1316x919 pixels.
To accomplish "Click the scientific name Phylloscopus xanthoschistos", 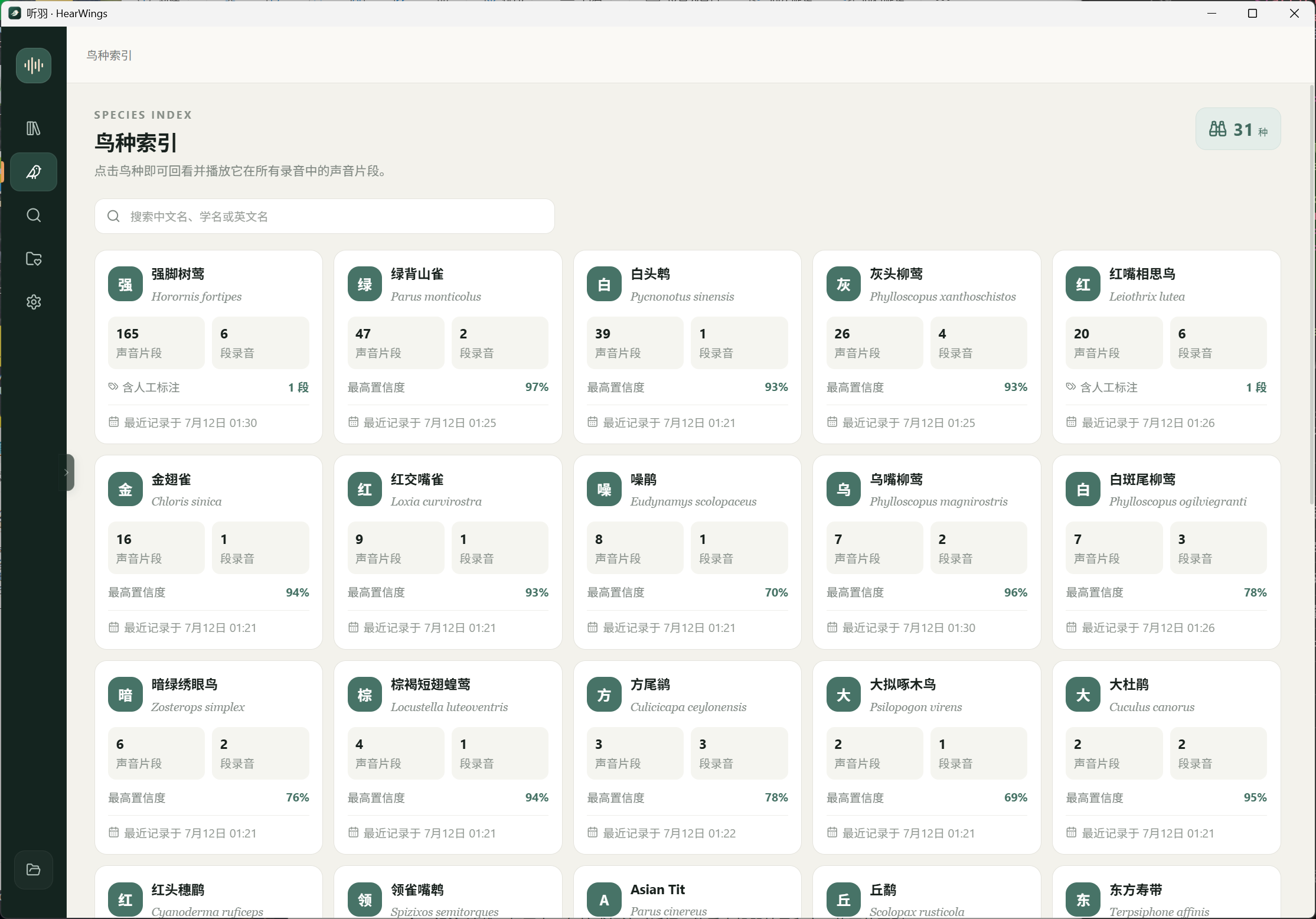I will pos(943,296).
